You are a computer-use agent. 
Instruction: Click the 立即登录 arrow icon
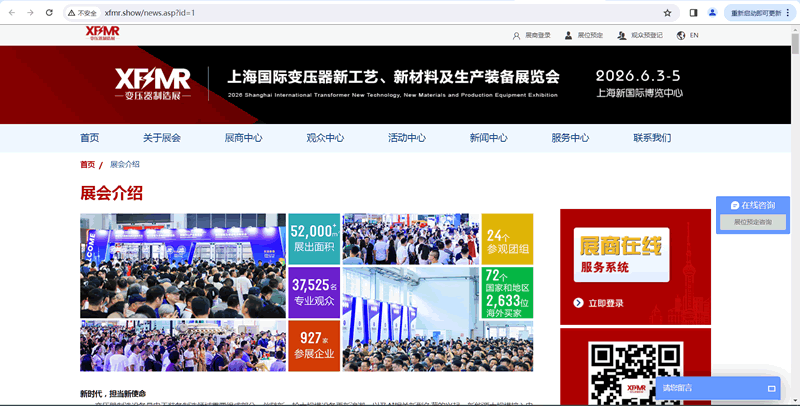coord(578,303)
